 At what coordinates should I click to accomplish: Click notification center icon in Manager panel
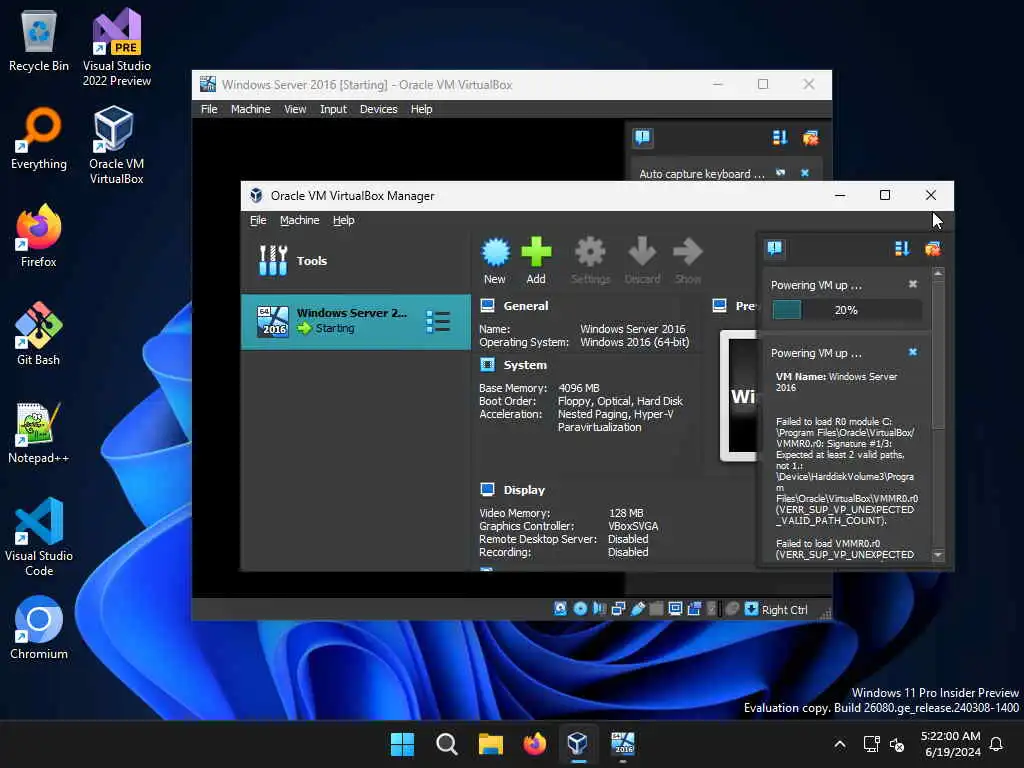click(775, 248)
